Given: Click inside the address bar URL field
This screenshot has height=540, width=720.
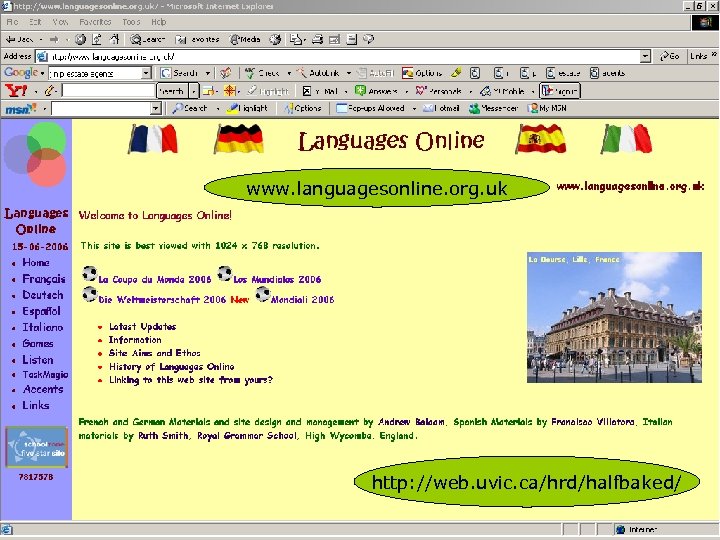Looking at the screenshot, I should coord(344,56).
